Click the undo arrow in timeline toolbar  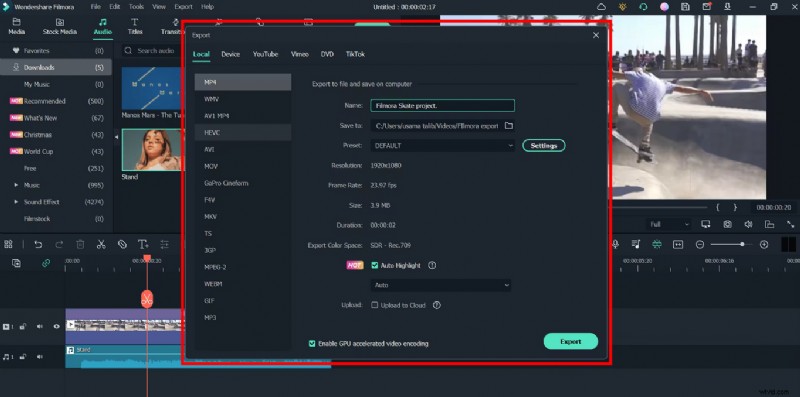(x=38, y=244)
